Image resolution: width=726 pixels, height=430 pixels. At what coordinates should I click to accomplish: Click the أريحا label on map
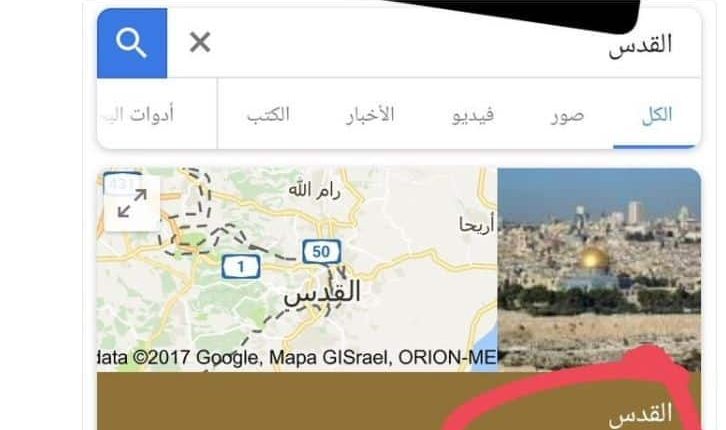(x=477, y=225)
